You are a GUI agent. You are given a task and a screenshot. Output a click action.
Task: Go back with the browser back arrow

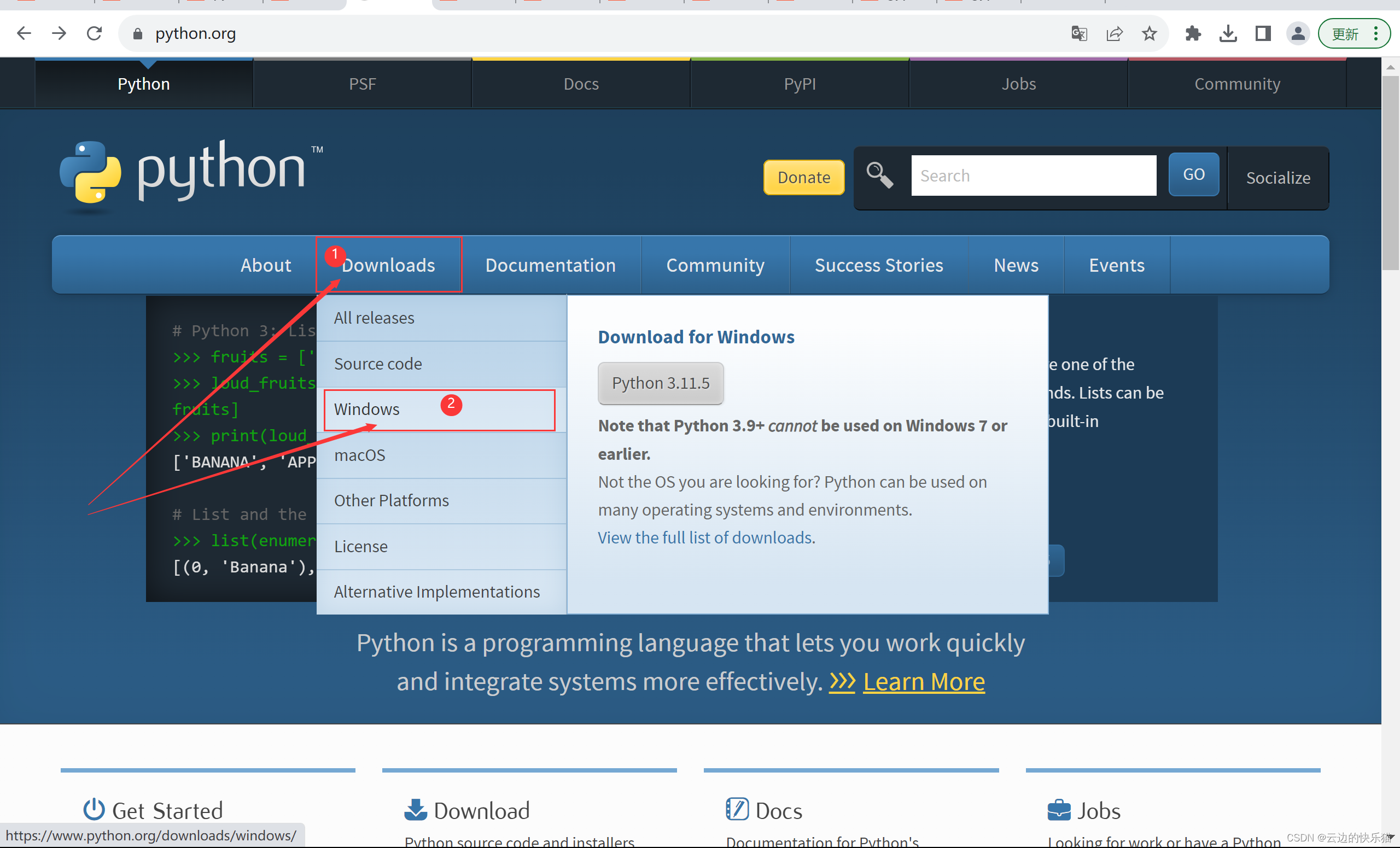coord(24,33)
